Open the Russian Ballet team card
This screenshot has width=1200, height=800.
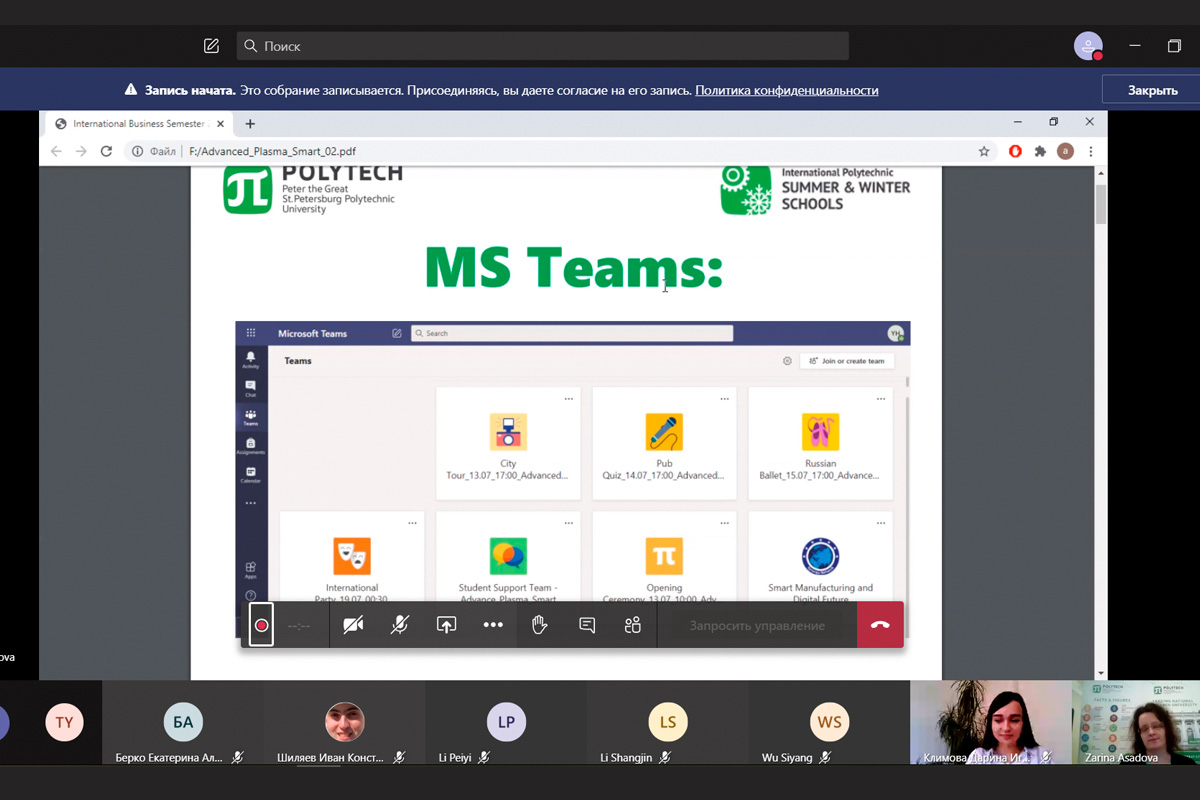820,443
